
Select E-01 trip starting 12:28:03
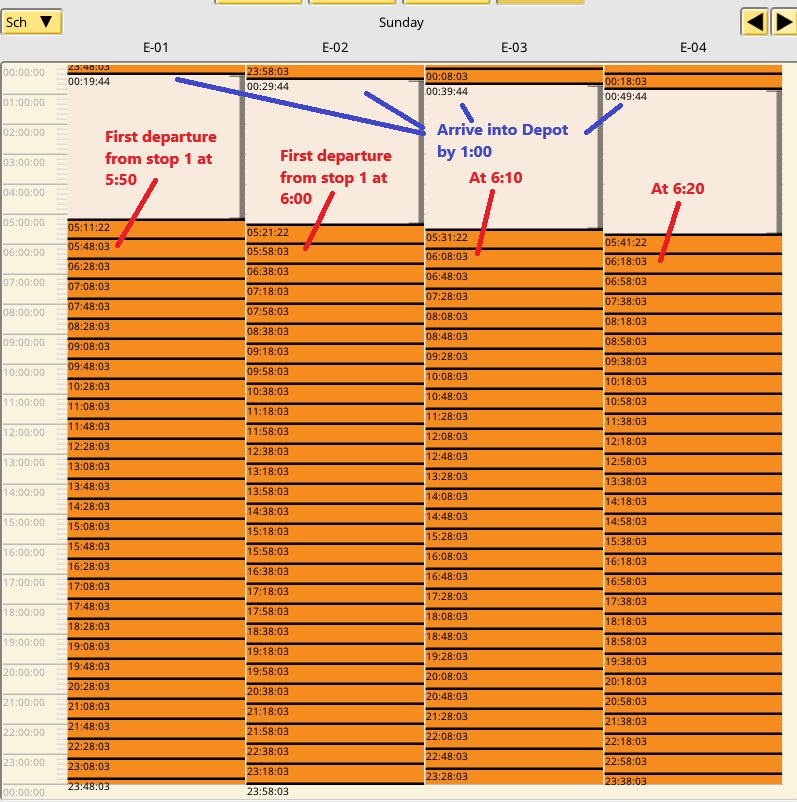(x=156, y=449)
